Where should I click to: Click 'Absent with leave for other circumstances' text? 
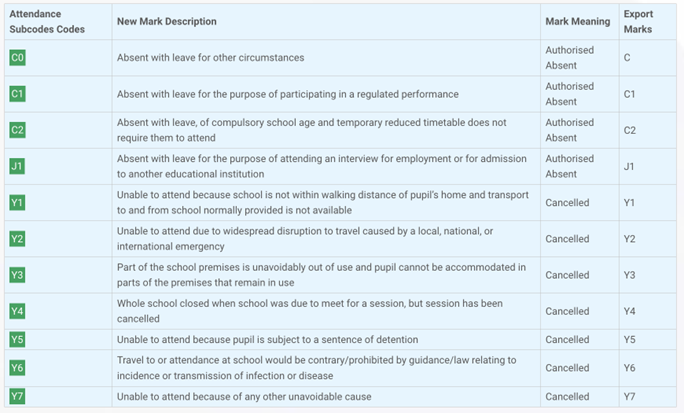click(x=210, y=58)
